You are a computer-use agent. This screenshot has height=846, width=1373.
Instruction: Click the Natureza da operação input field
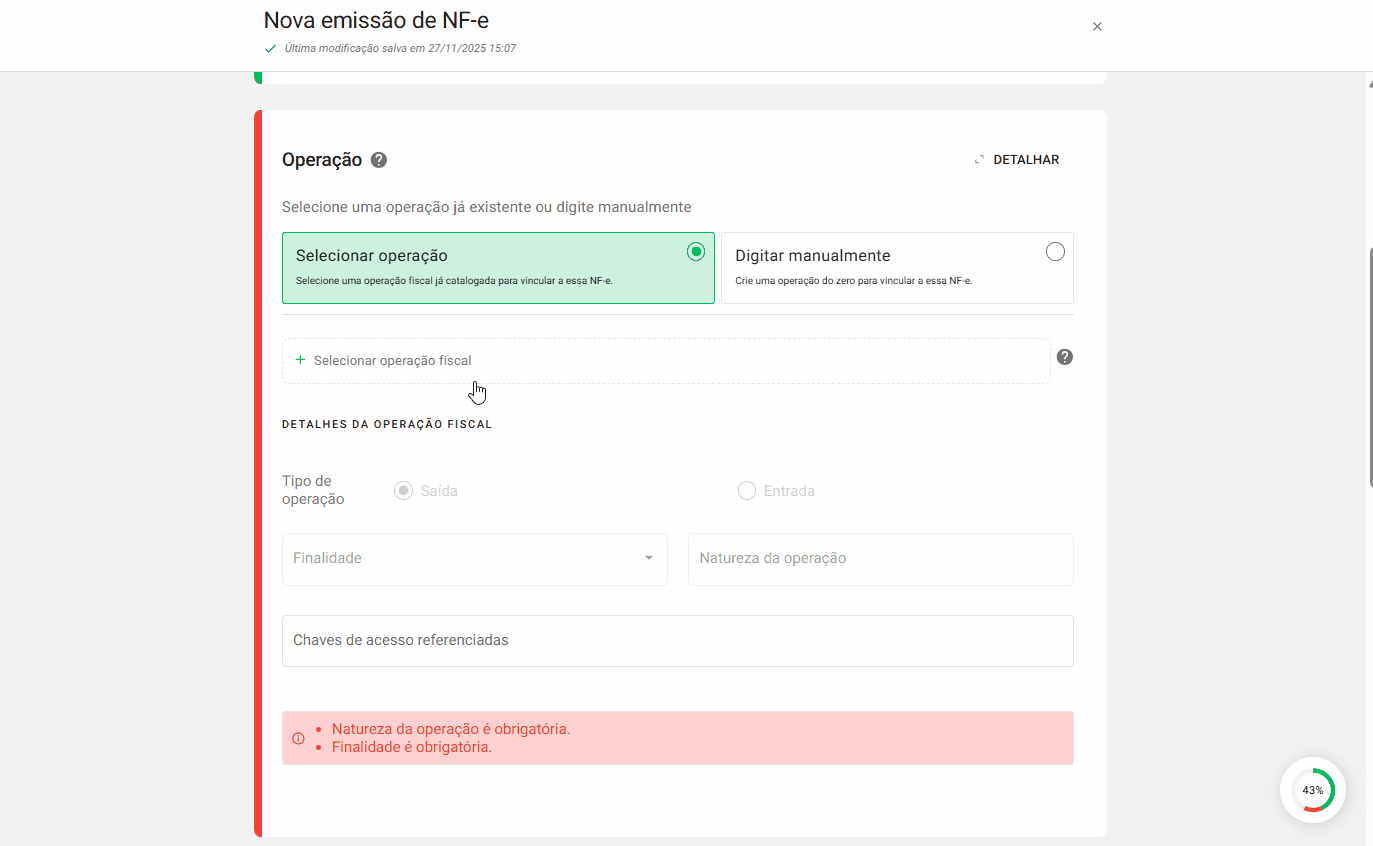[880, 559]
